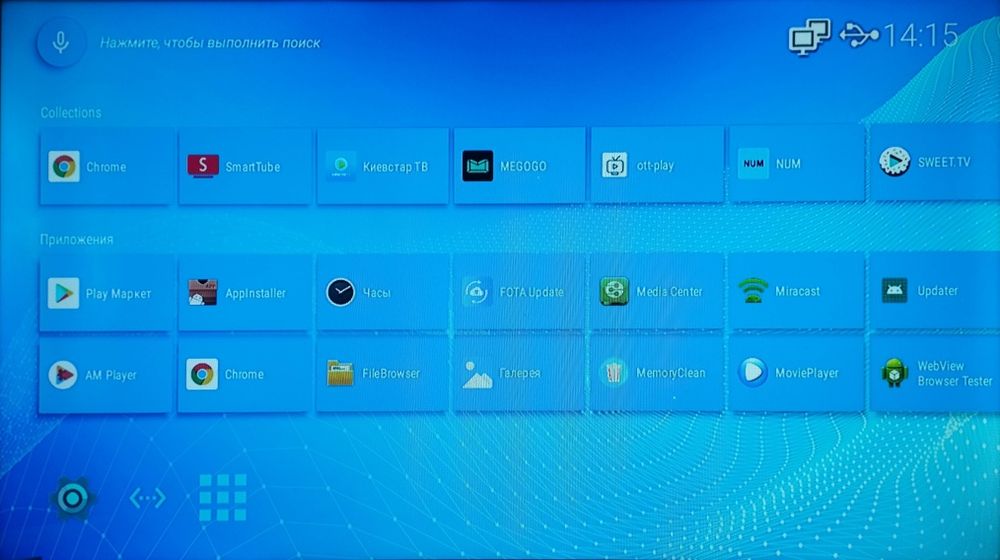Click the arrows network icon at bottom
The width and height of the screenshot is (1000, 560).
tap(148, 498)
